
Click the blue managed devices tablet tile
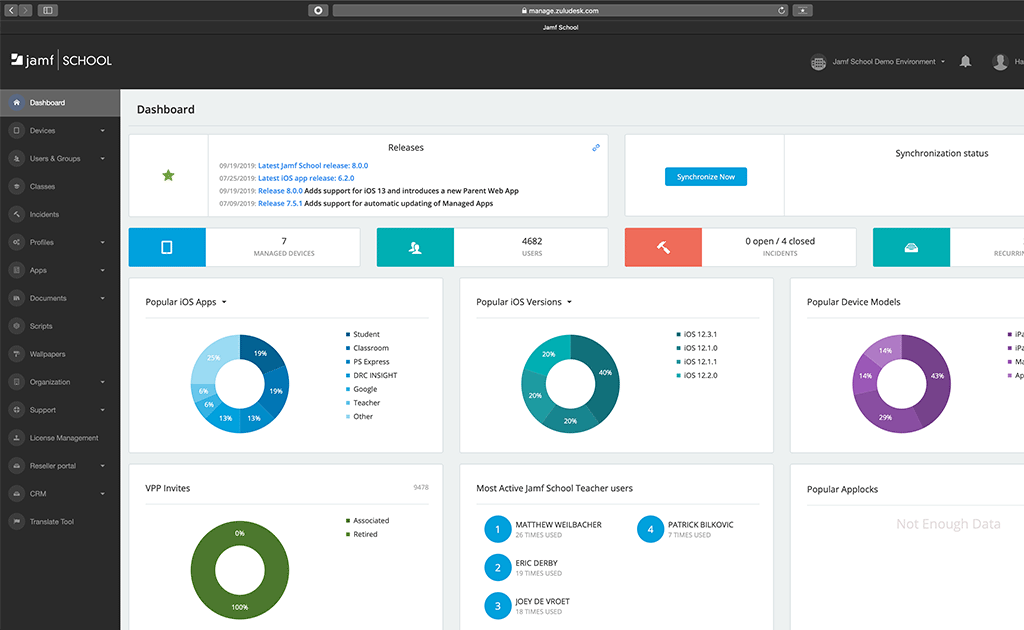click(167, 247)
